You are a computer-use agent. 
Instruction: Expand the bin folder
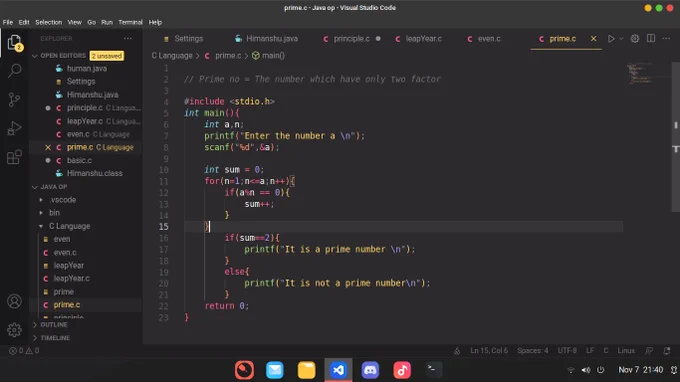[54, 213]
